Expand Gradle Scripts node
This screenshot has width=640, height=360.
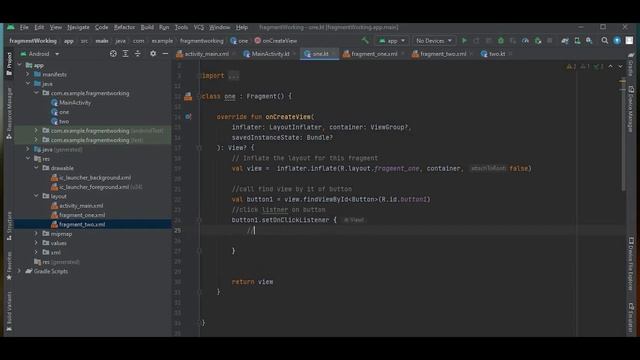pos(19,271)
